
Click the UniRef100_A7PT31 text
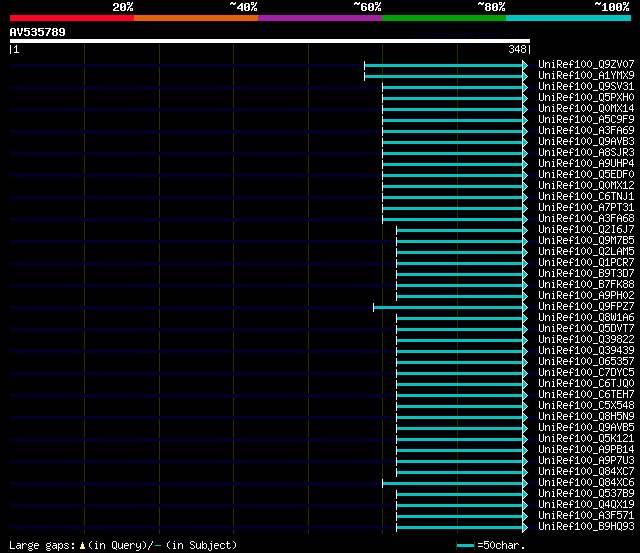pyautogui.click(x=586, y=208)
